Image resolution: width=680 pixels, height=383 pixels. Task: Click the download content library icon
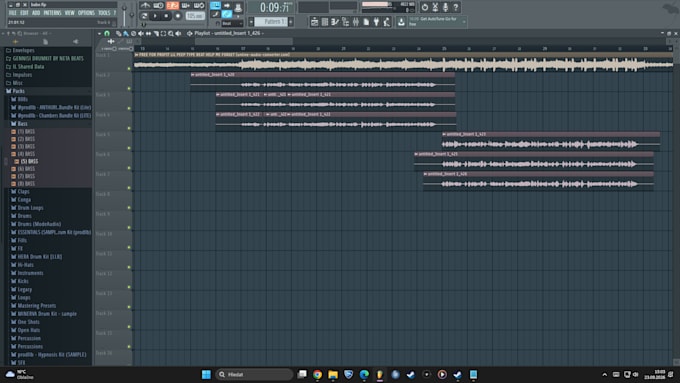click(x=401, y=22)
